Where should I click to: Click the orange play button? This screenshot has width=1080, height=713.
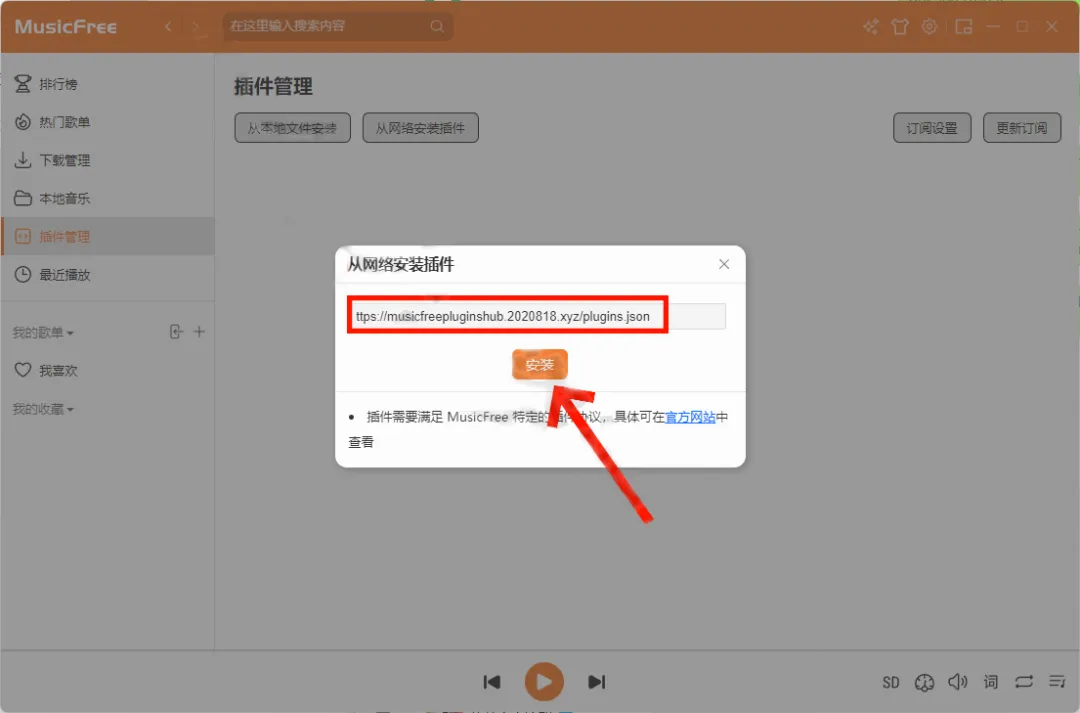point(544,682)
